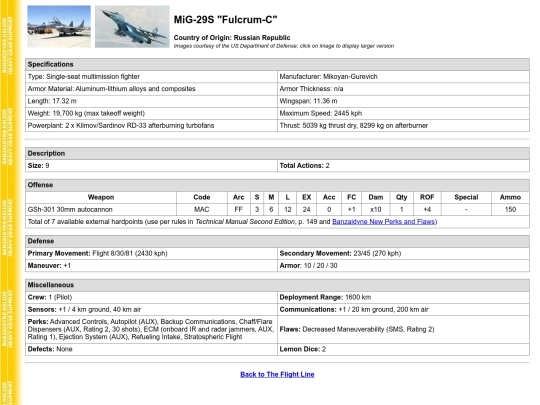540x405 pixels.
Task: Click the Description section header
Action: tap(277, 153)
